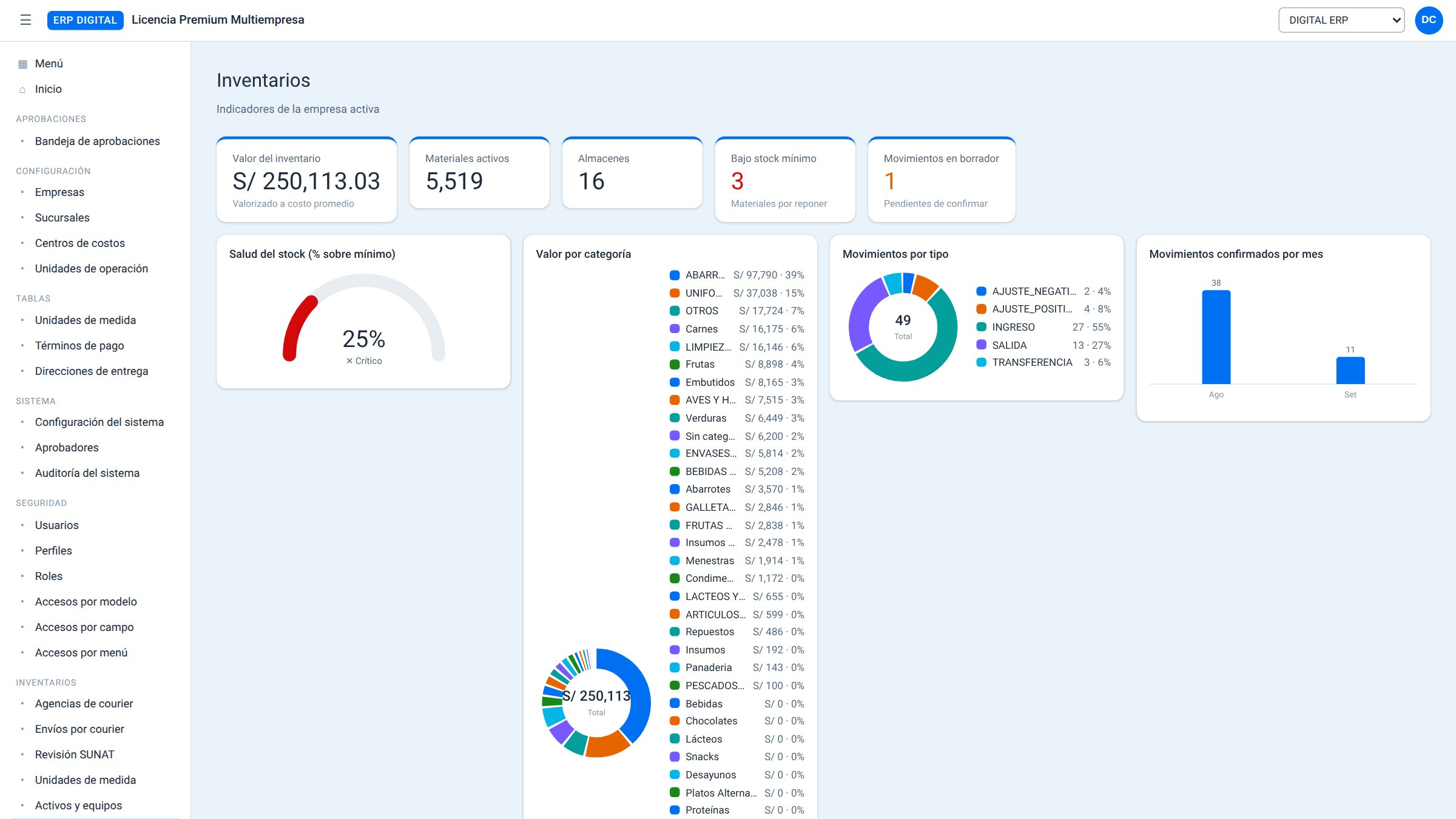
Task: Click the Bajo stock mínimo card
Action: click(785, 180)
